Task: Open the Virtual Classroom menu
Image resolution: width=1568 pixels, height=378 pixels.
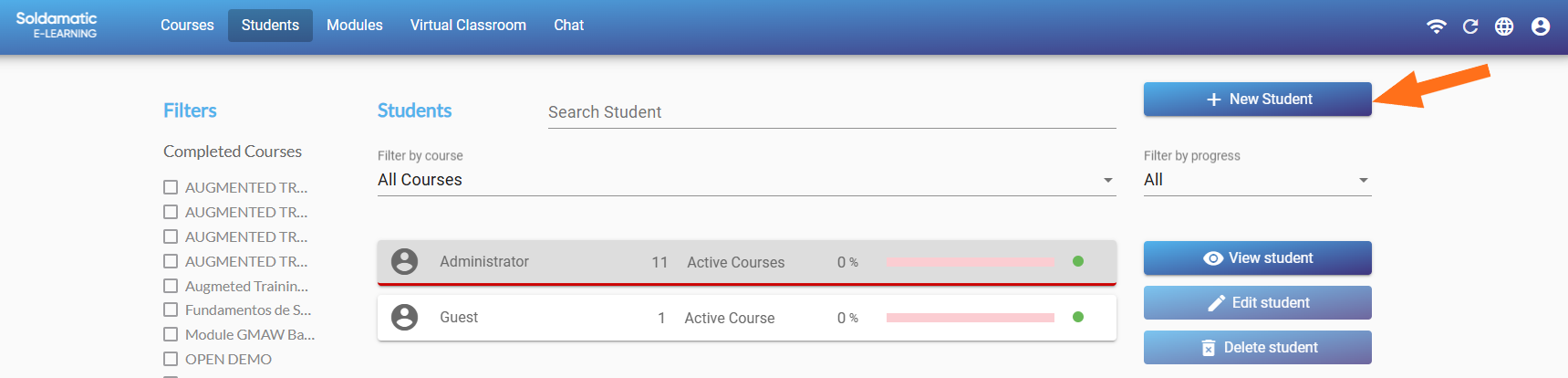Action: [x=468, y=26]
